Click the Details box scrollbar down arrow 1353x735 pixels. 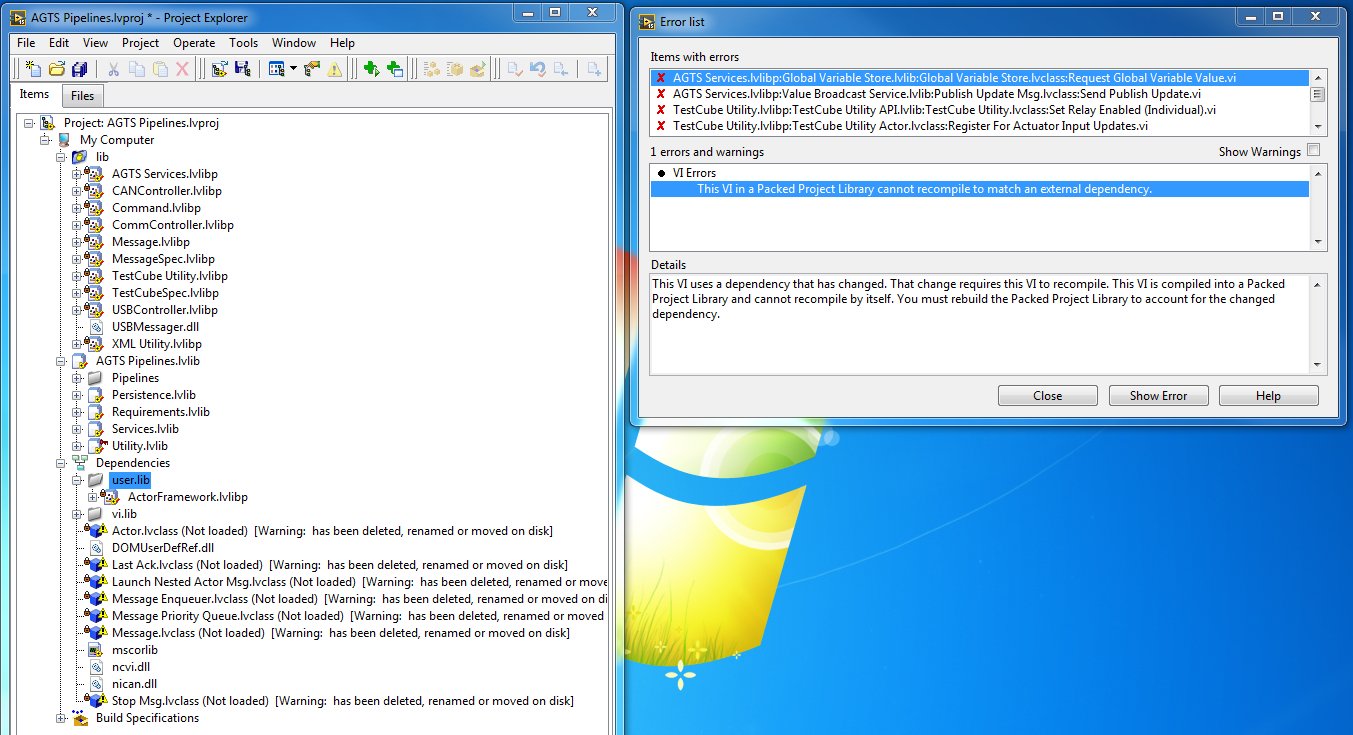[x=1318, y=366]
